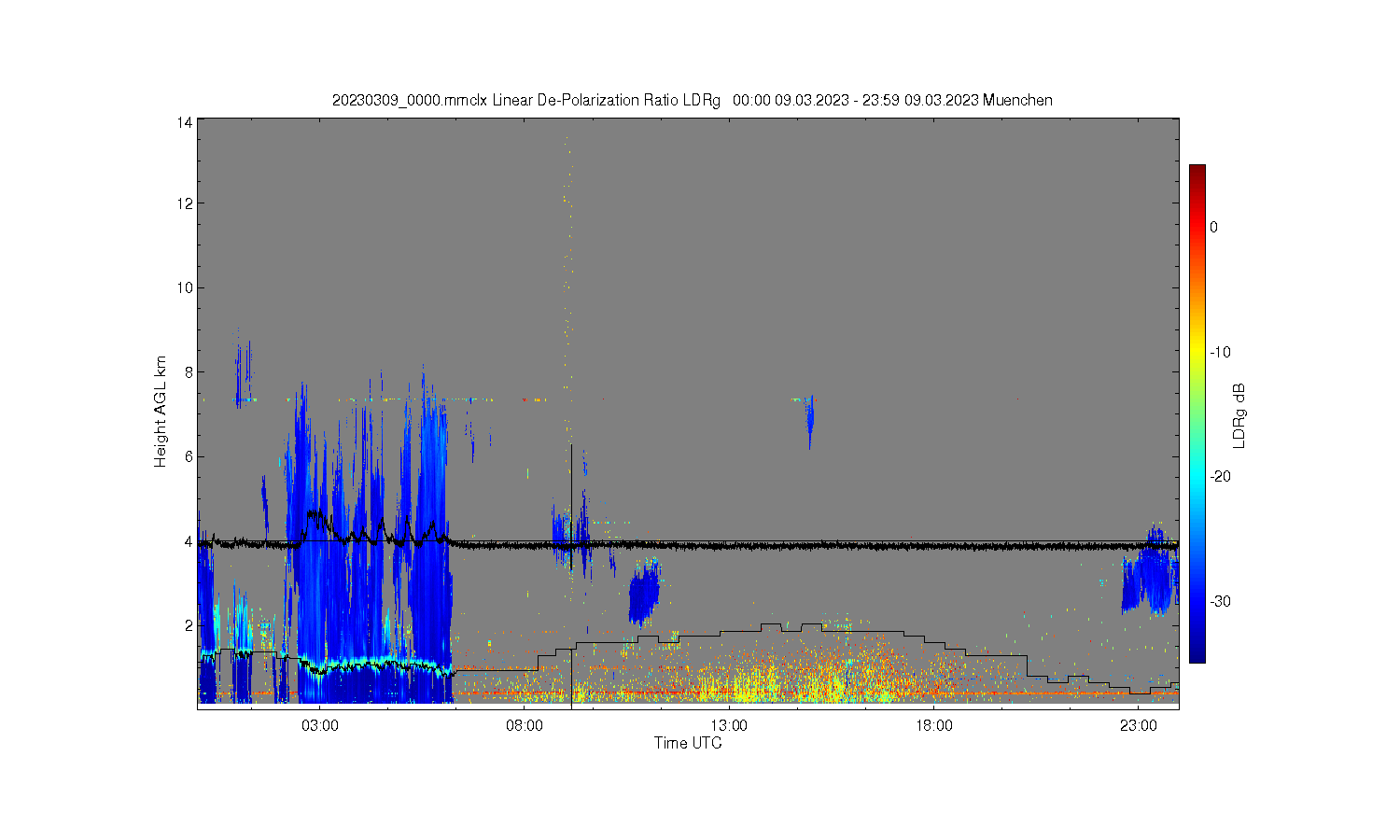1400x840 pixels.
Task: Click the 12 km height tick label
Action: click(x=185, y=203)
